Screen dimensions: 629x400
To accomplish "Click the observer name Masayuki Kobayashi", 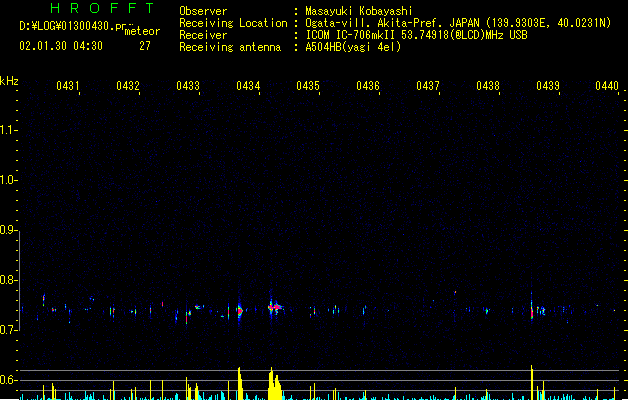I will 359,11.
